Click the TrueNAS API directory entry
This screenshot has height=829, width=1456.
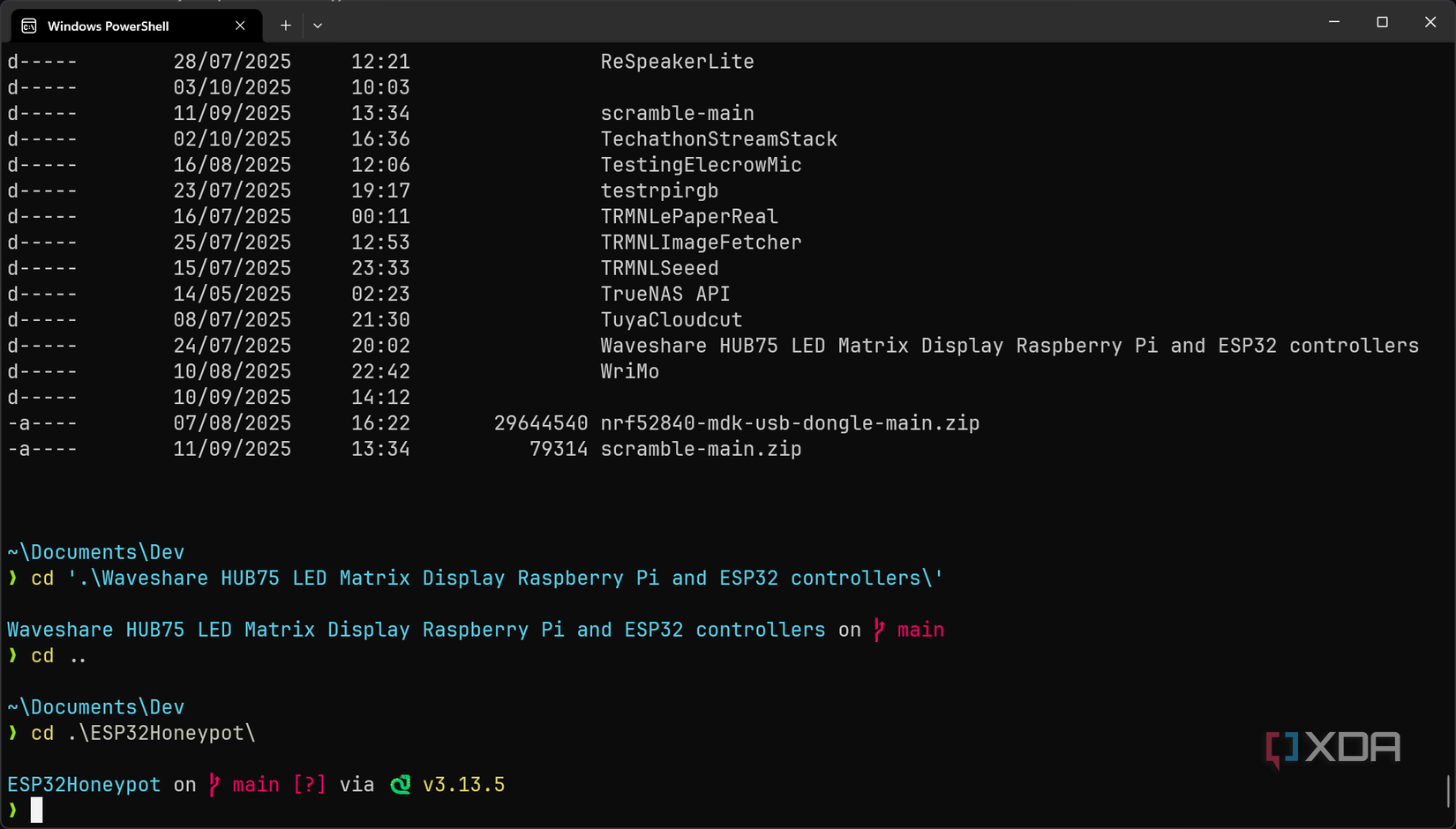[x=664, y=293]
